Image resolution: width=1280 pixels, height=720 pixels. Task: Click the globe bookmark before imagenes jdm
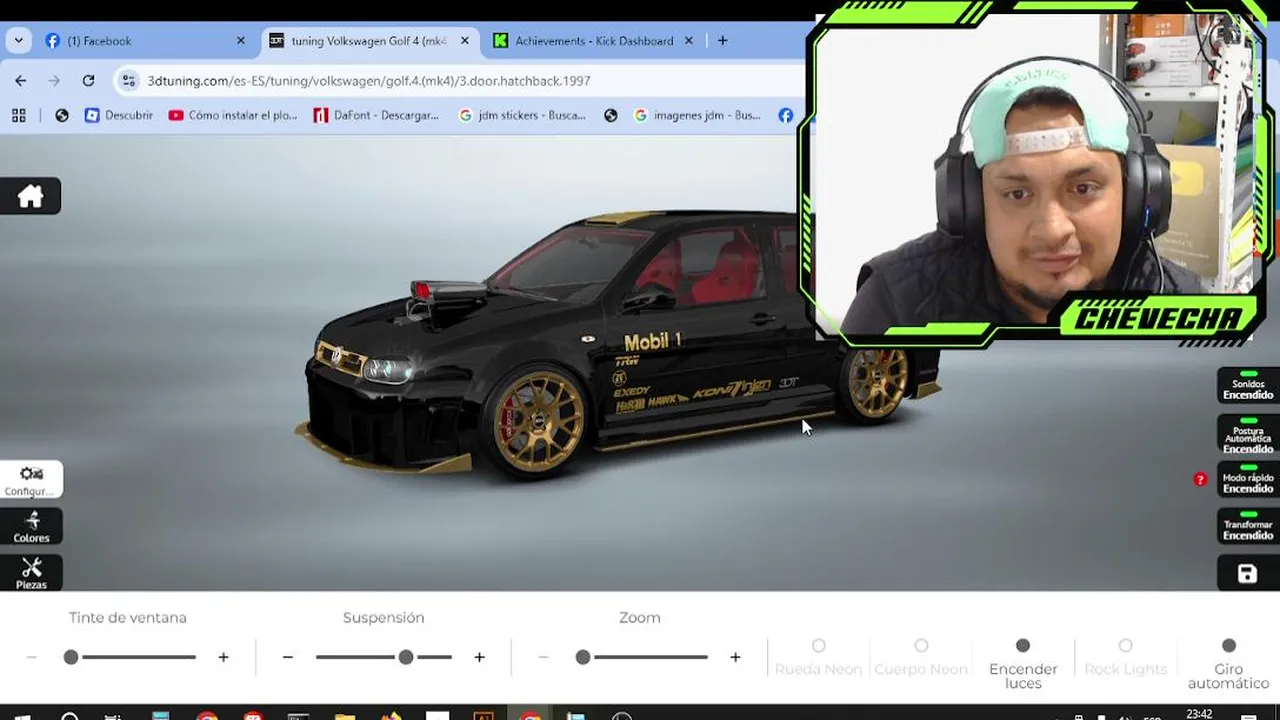(611, 115)
